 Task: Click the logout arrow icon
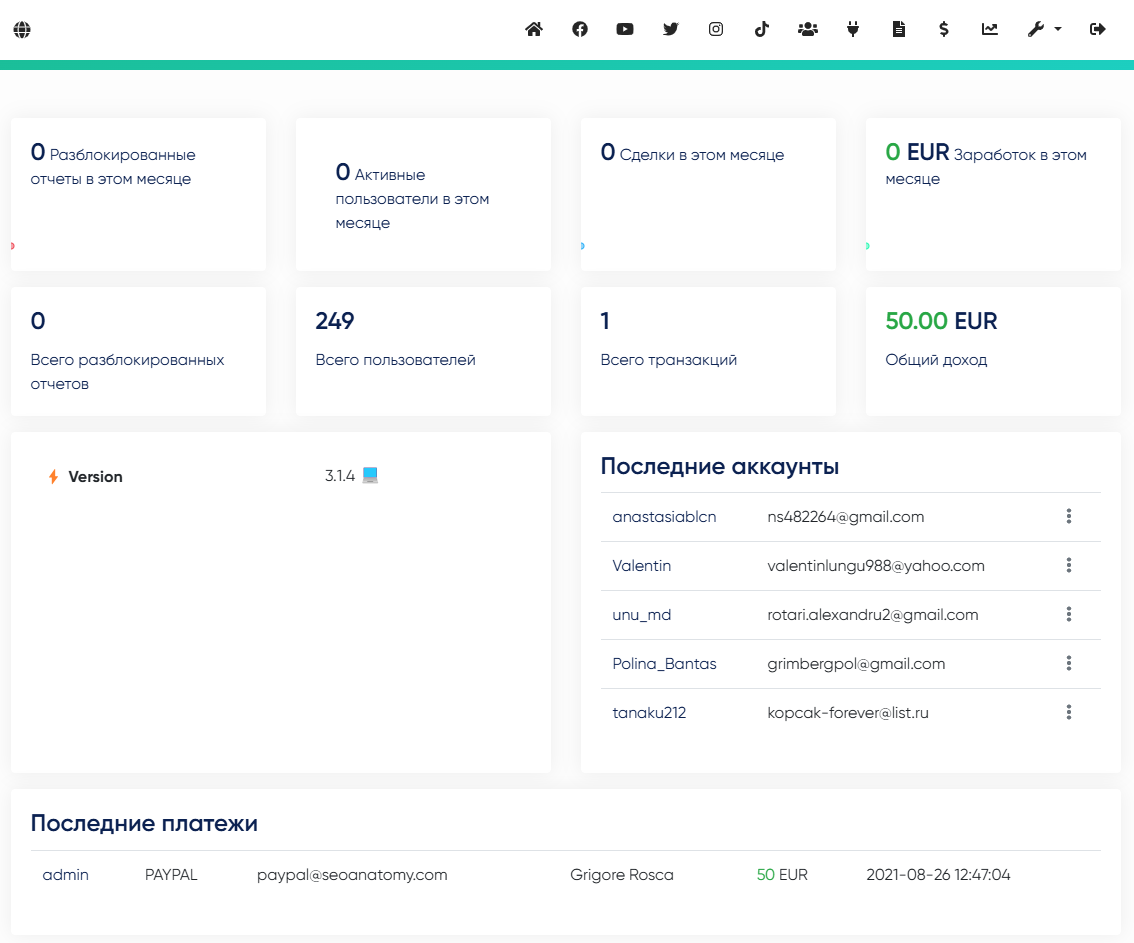[1098, 29]
